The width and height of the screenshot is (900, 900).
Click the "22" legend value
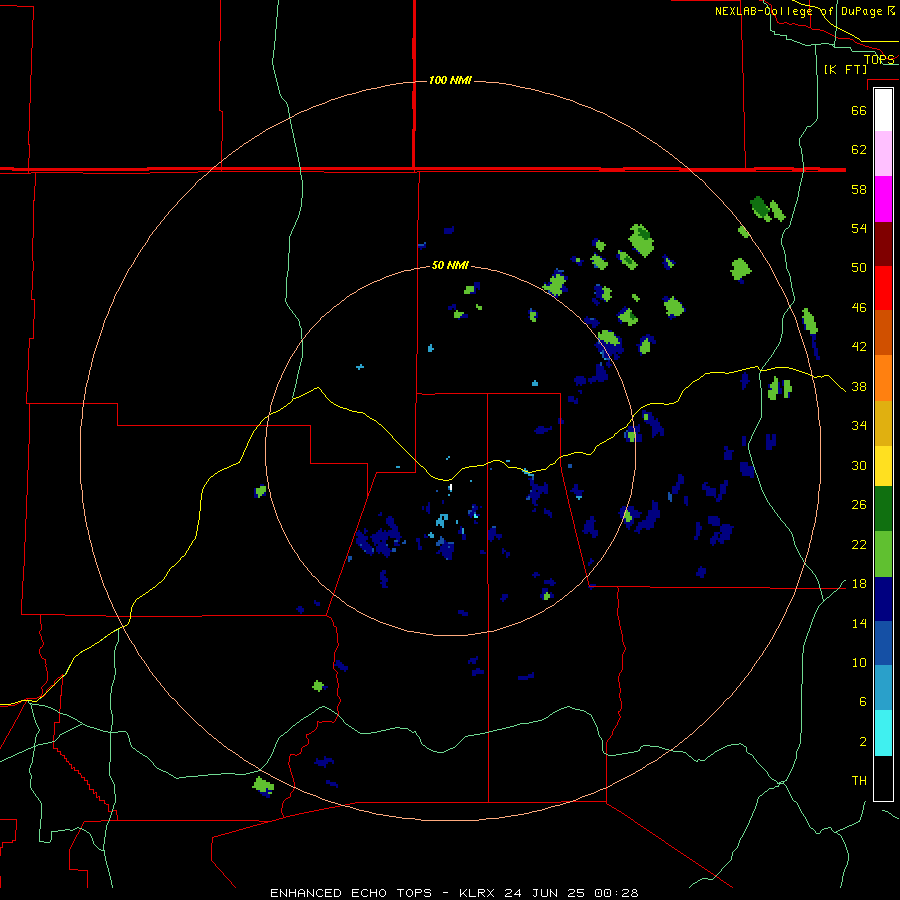859,545
